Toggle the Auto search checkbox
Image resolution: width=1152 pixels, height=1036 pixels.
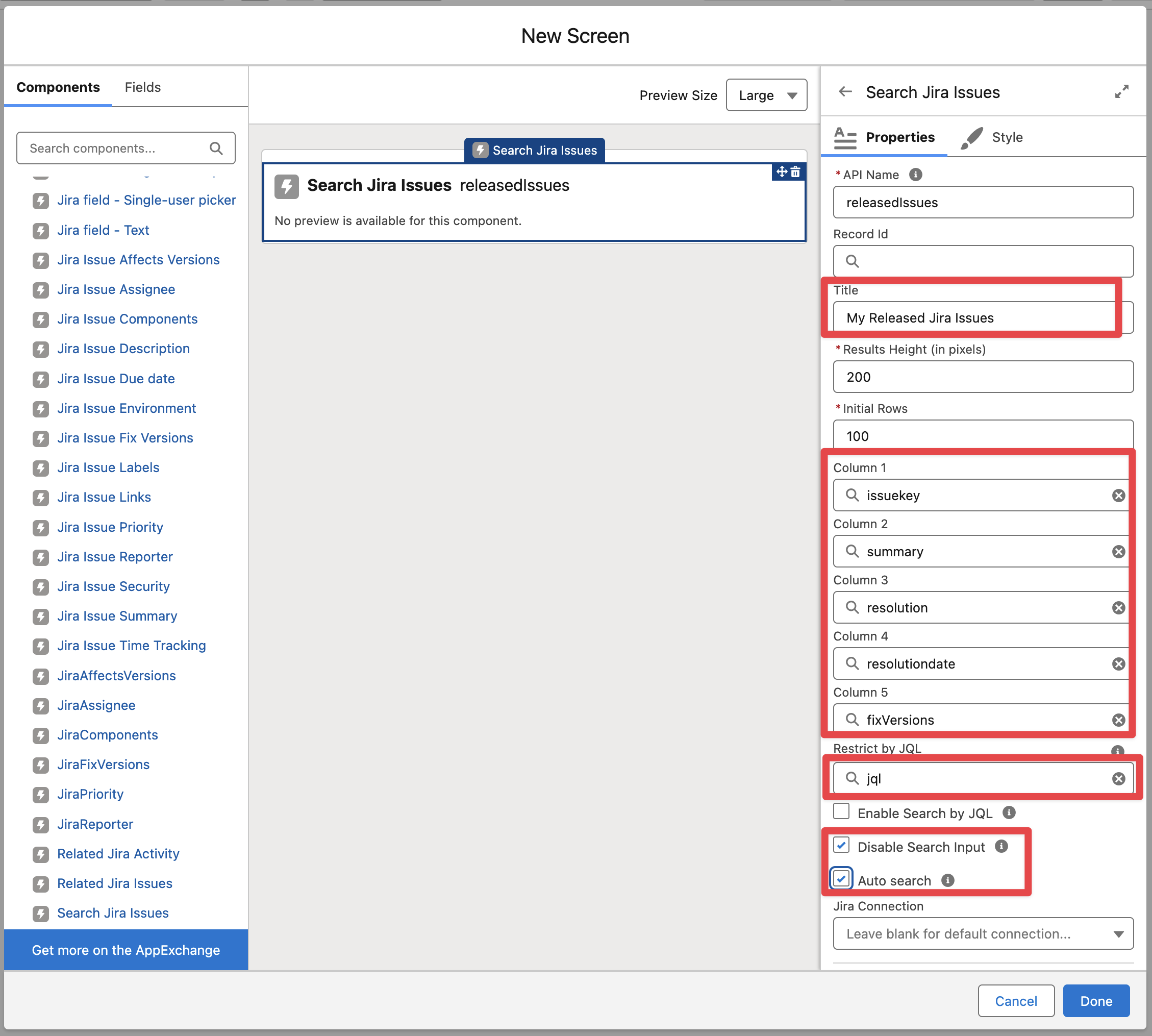coord(841,879)
